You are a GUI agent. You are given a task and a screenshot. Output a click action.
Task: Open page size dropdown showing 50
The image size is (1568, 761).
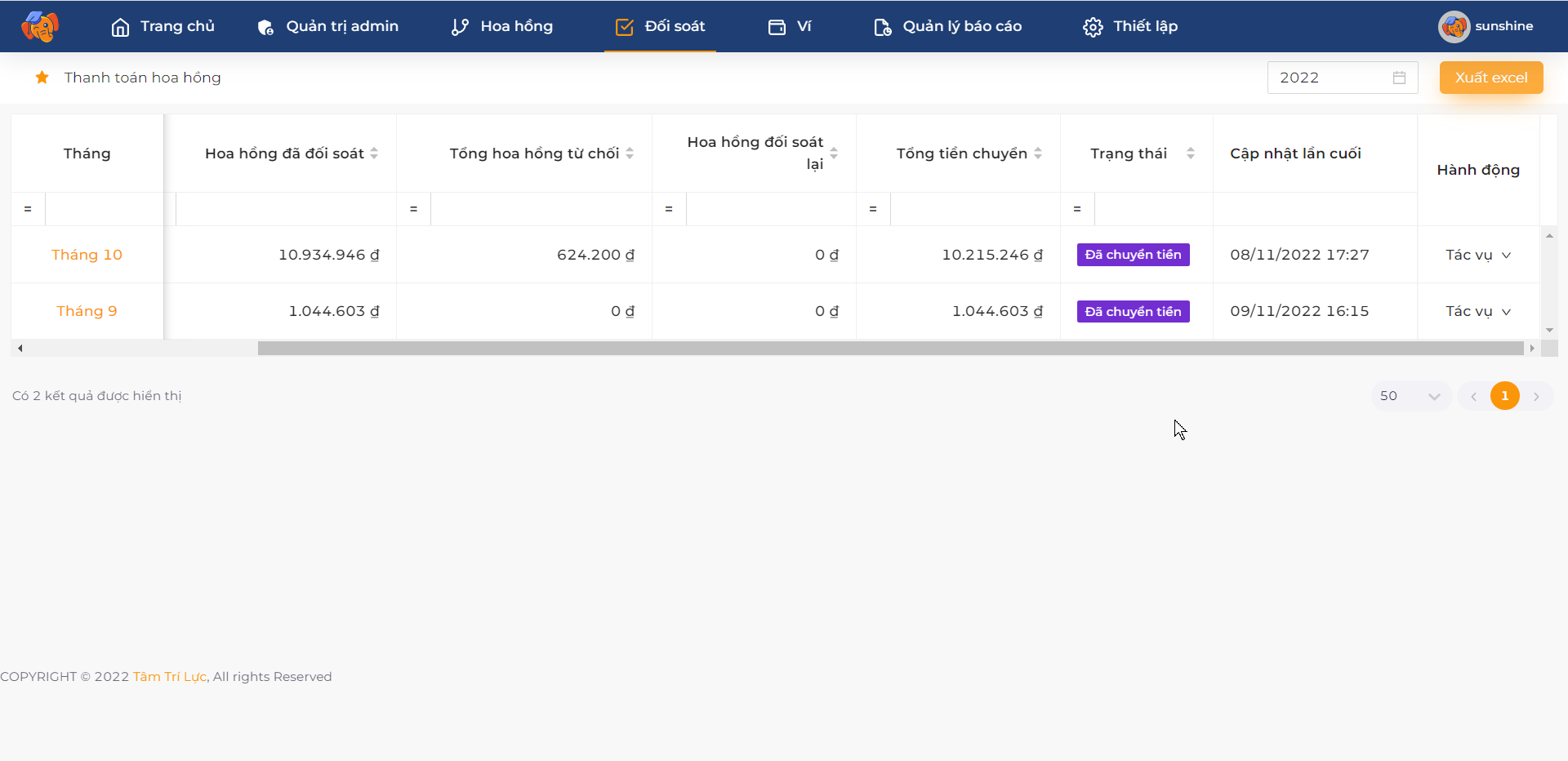(x=1410, y=396)
